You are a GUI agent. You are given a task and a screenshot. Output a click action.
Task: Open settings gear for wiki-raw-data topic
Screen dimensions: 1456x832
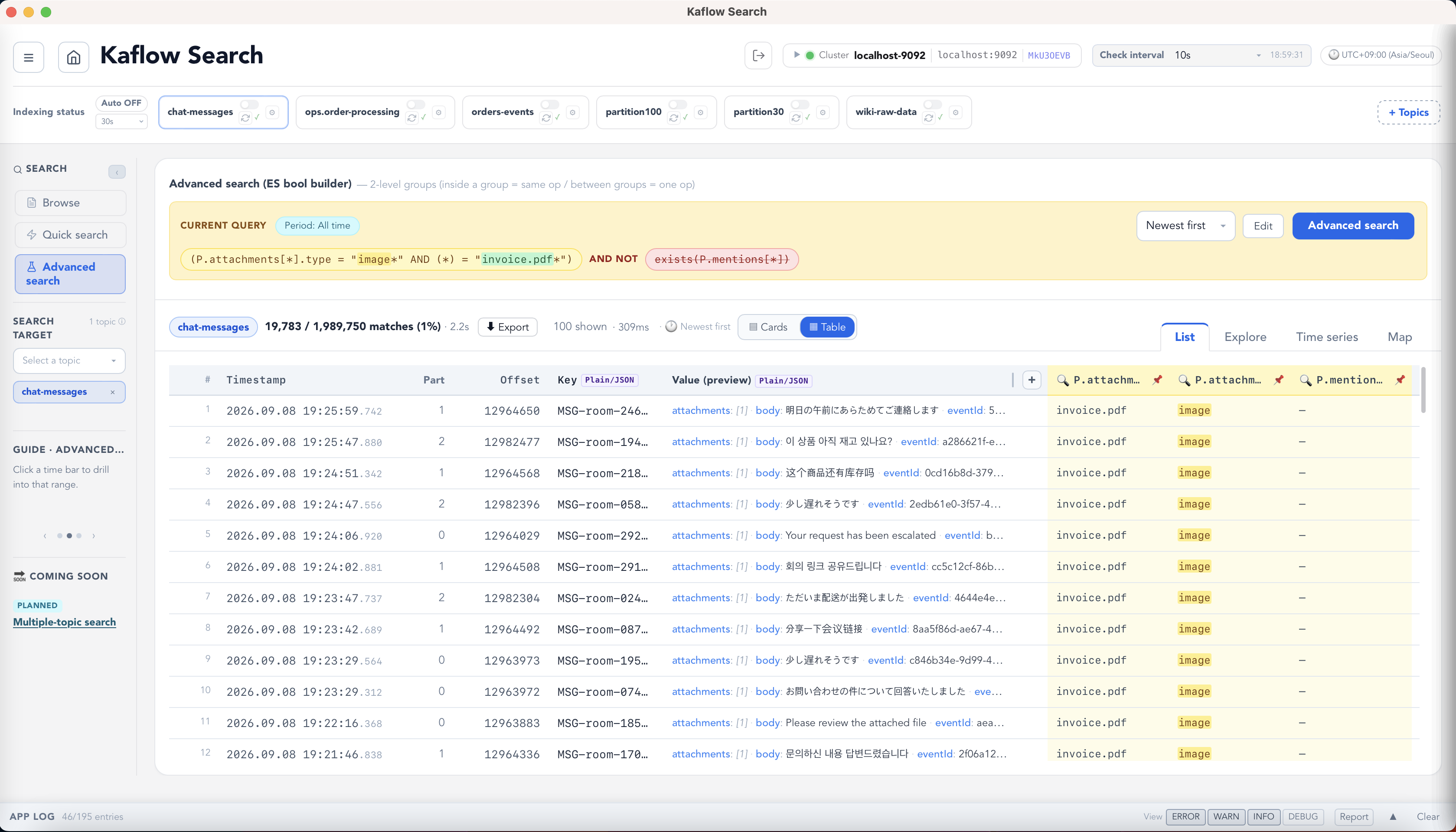(x=956, y=113)
